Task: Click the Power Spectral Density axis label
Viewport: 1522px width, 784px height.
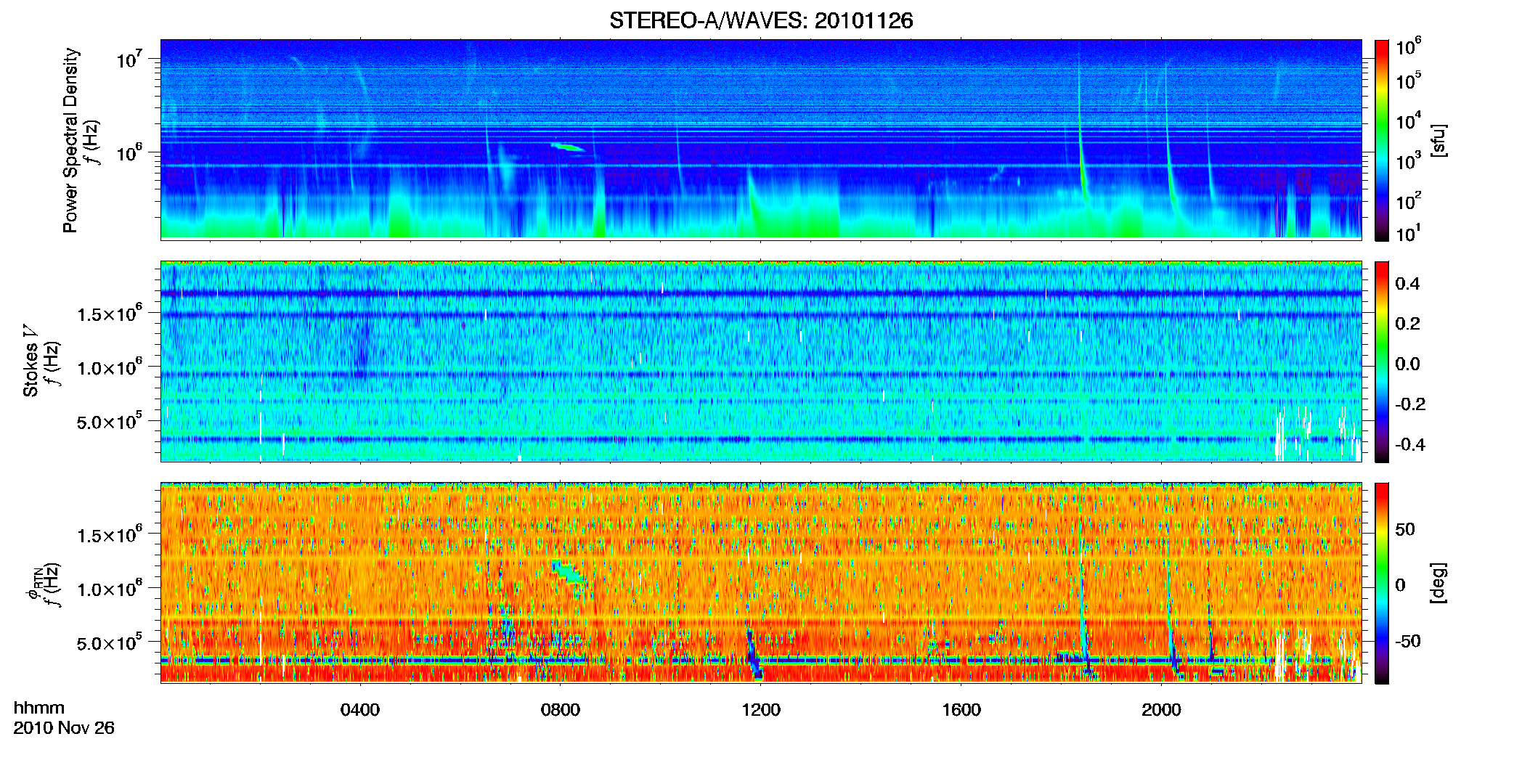Action: click(70, 140)
